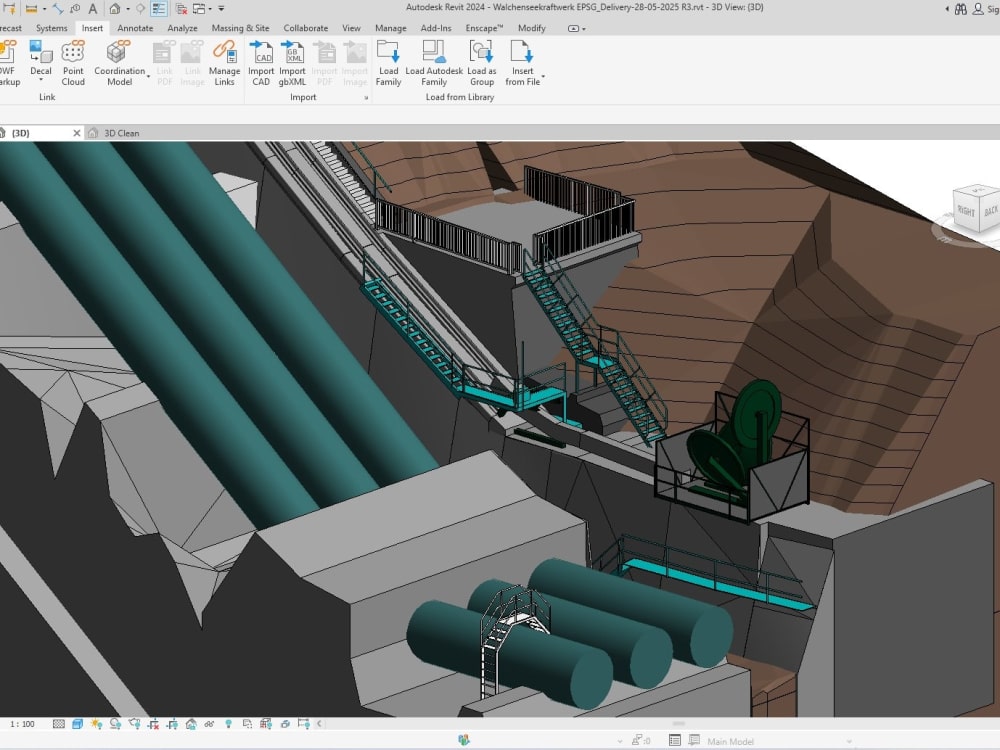Click the search binoculars icon in title bar
Viewport: 1000px width, 750px height.
click(960, 9)
